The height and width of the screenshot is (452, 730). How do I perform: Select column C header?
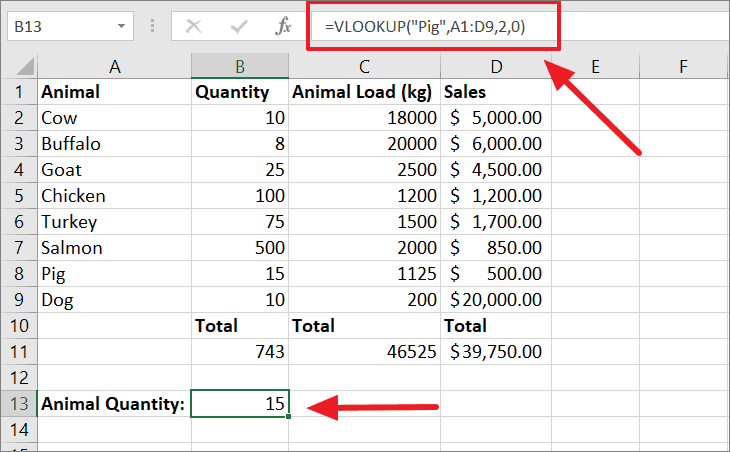(x=364, y=66)
